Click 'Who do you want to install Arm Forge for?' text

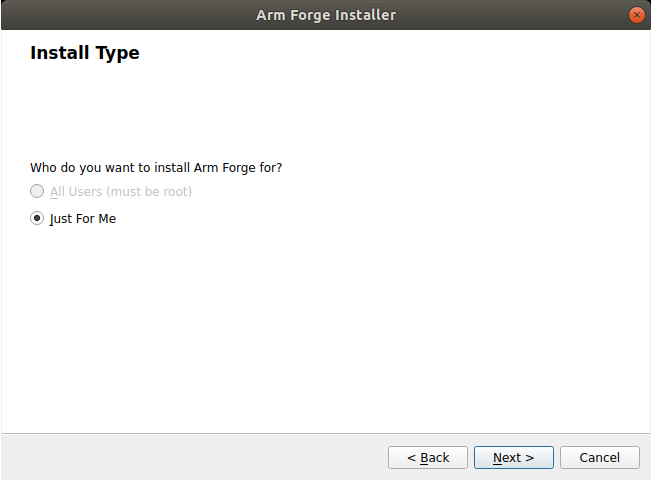[x=156, y=168]
